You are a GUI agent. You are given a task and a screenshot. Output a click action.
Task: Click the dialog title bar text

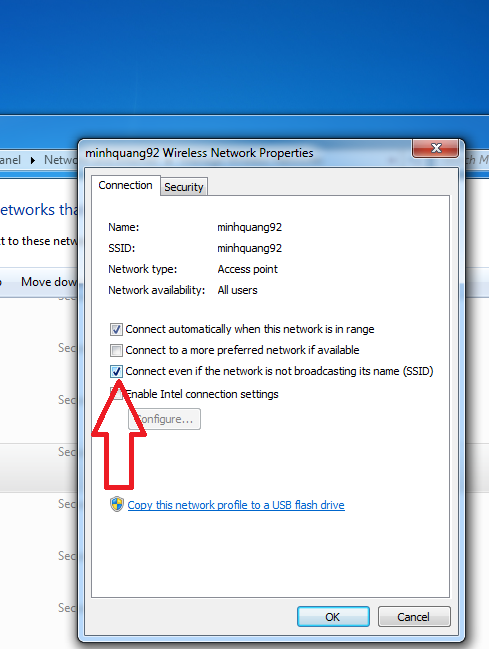[199, 153]
